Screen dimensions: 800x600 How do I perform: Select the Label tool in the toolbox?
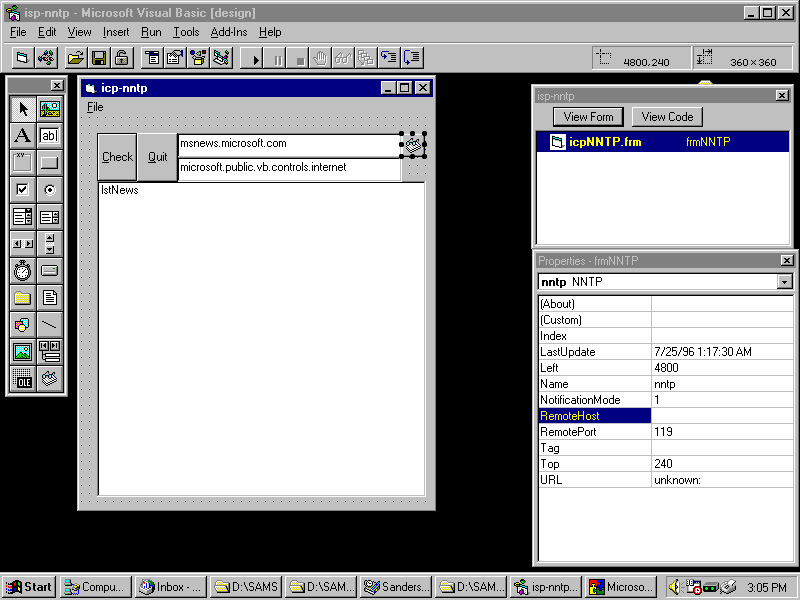coord(22,136)
